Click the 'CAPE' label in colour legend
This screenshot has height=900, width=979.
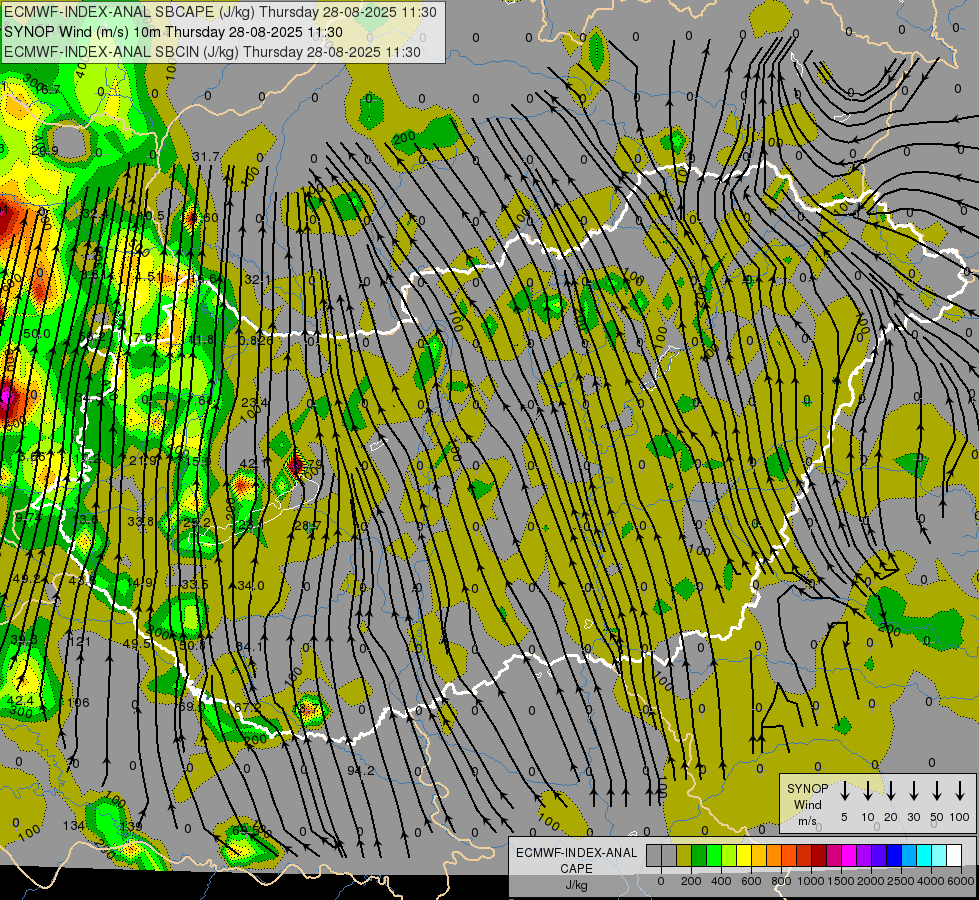point(576,869)
